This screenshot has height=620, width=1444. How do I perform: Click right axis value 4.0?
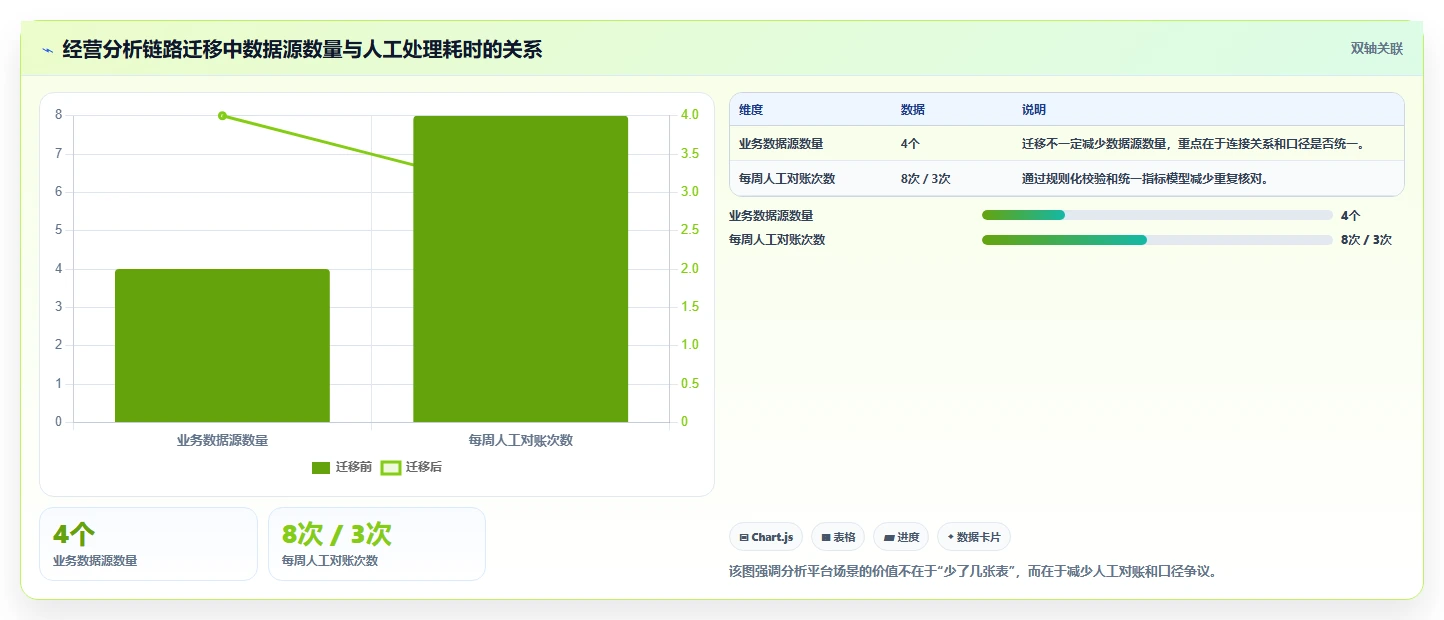690,115
